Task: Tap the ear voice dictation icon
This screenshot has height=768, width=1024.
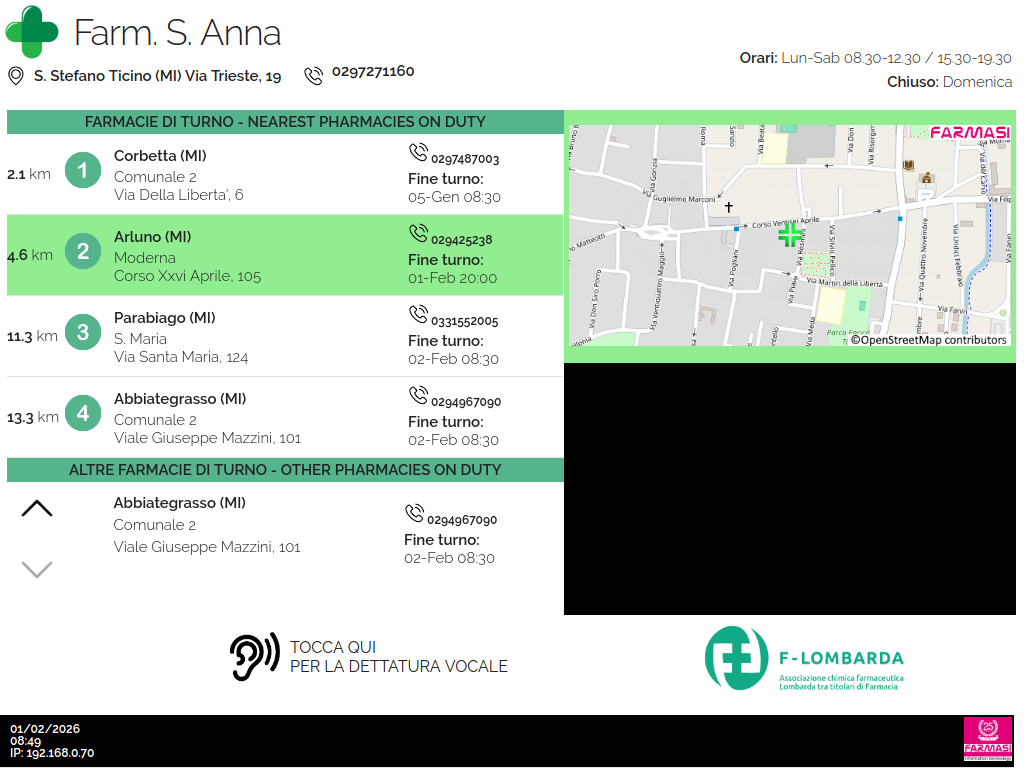Action: click(254, 657)
